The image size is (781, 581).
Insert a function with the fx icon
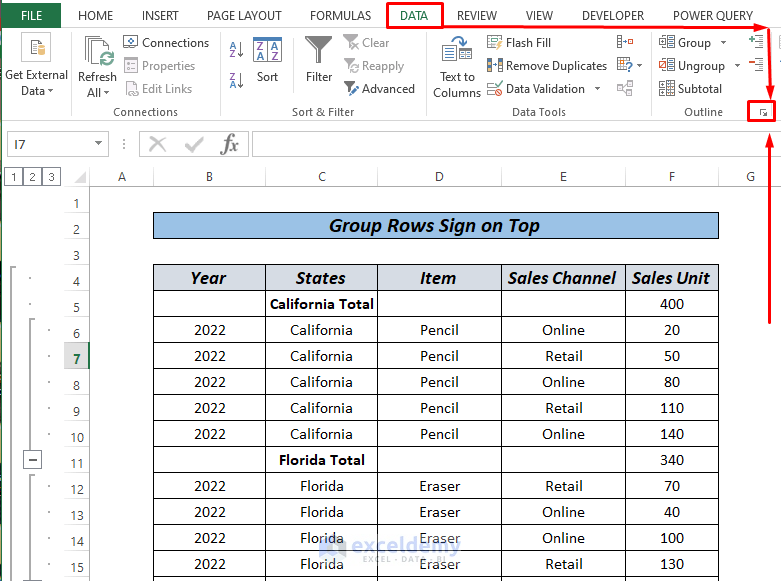[230, 144]
